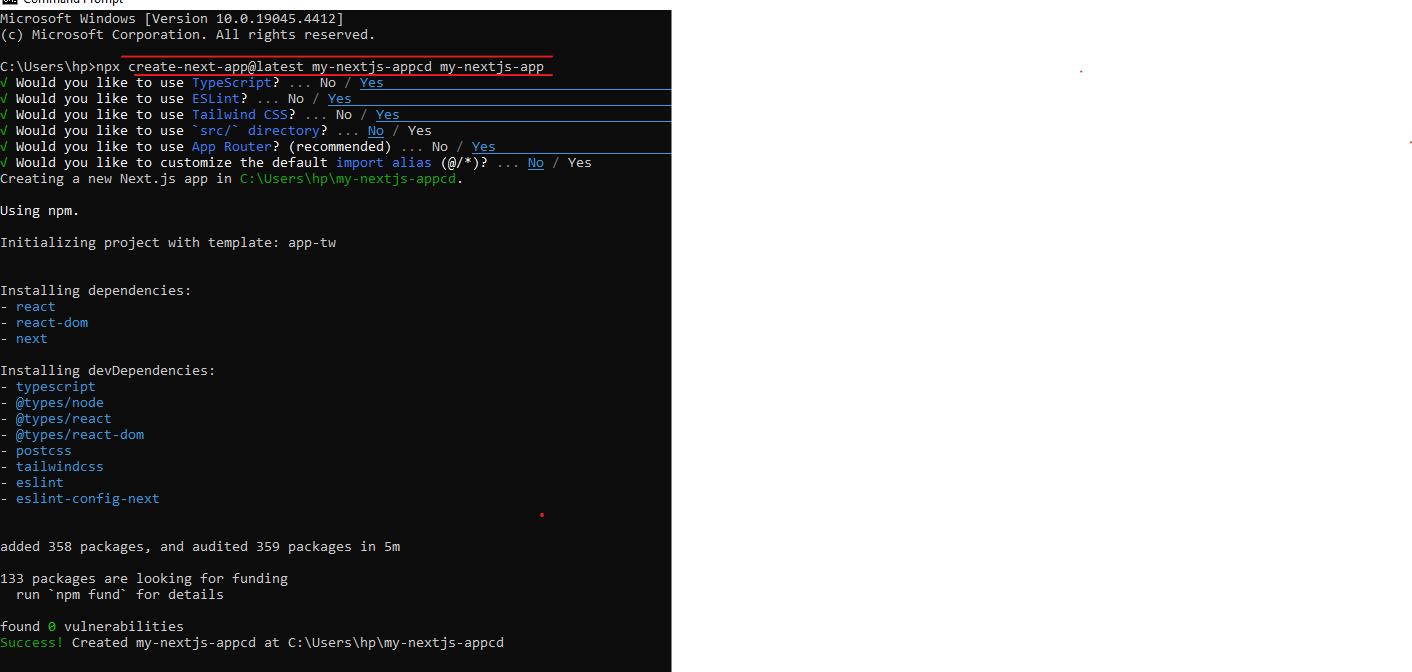The width and height of the screenshot is (1412, 672).
Task: Click 'eslint-config-next' in the devDependencies list
Action: [88, 499]
